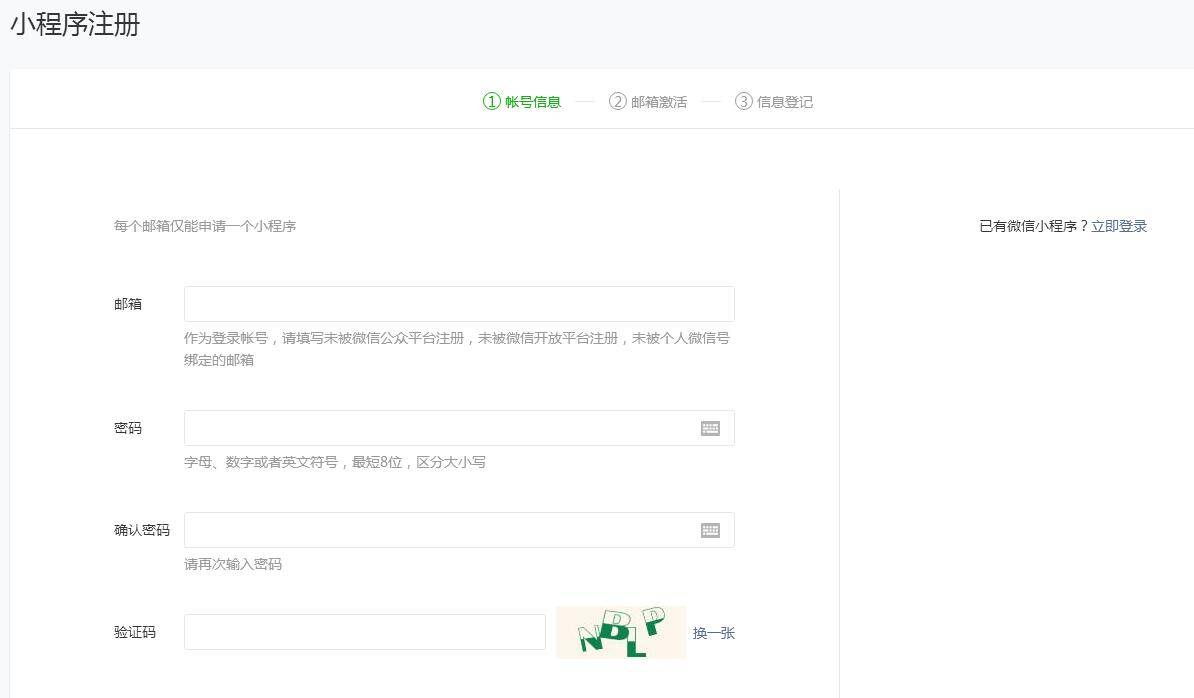The width and height of the screenshot is (1194, 698).
Task: Click the 确认密码 field label
Action: pyautogui.click(x=142, y=530)
